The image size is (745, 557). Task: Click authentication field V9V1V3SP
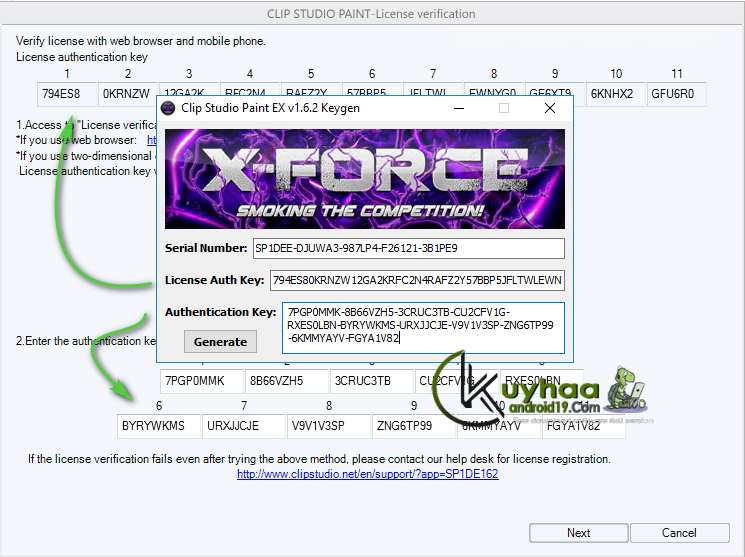click(329, 426)
